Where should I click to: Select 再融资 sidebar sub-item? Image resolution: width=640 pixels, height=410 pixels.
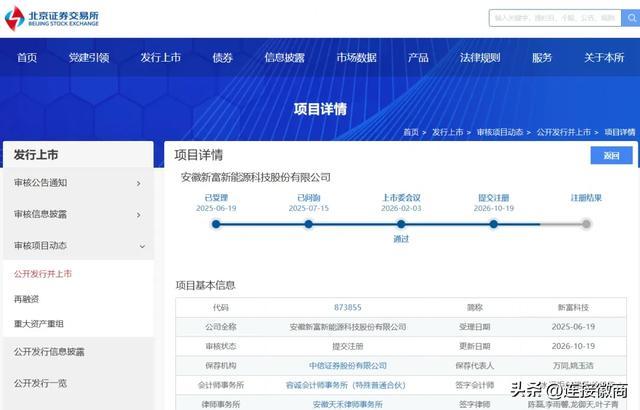[x=27, y=299]
